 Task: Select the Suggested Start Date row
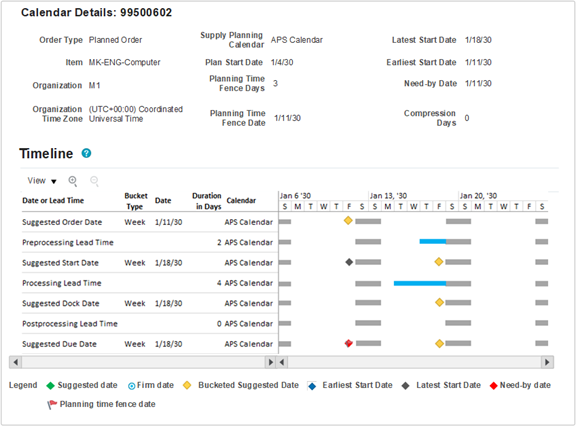click(x=150, y=263)
